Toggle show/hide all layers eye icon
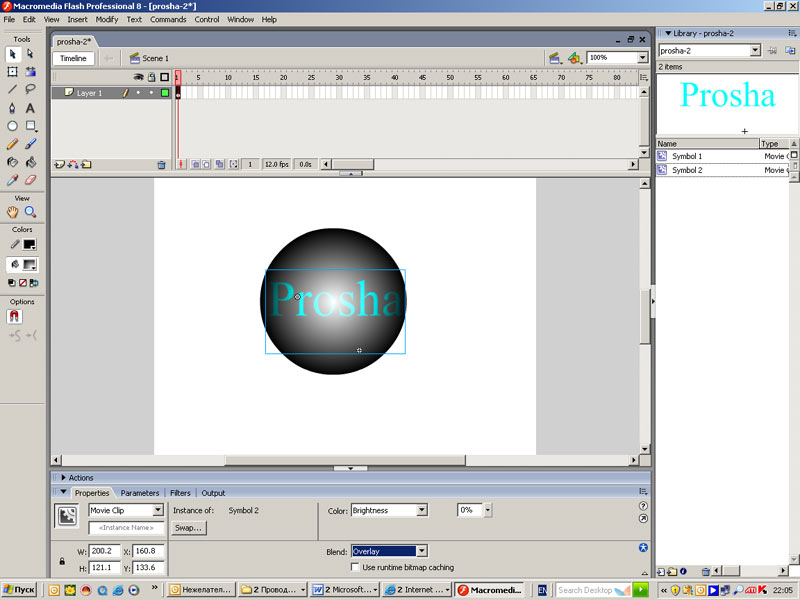Viewport: 800px width, 600px height. coord(139,77)
